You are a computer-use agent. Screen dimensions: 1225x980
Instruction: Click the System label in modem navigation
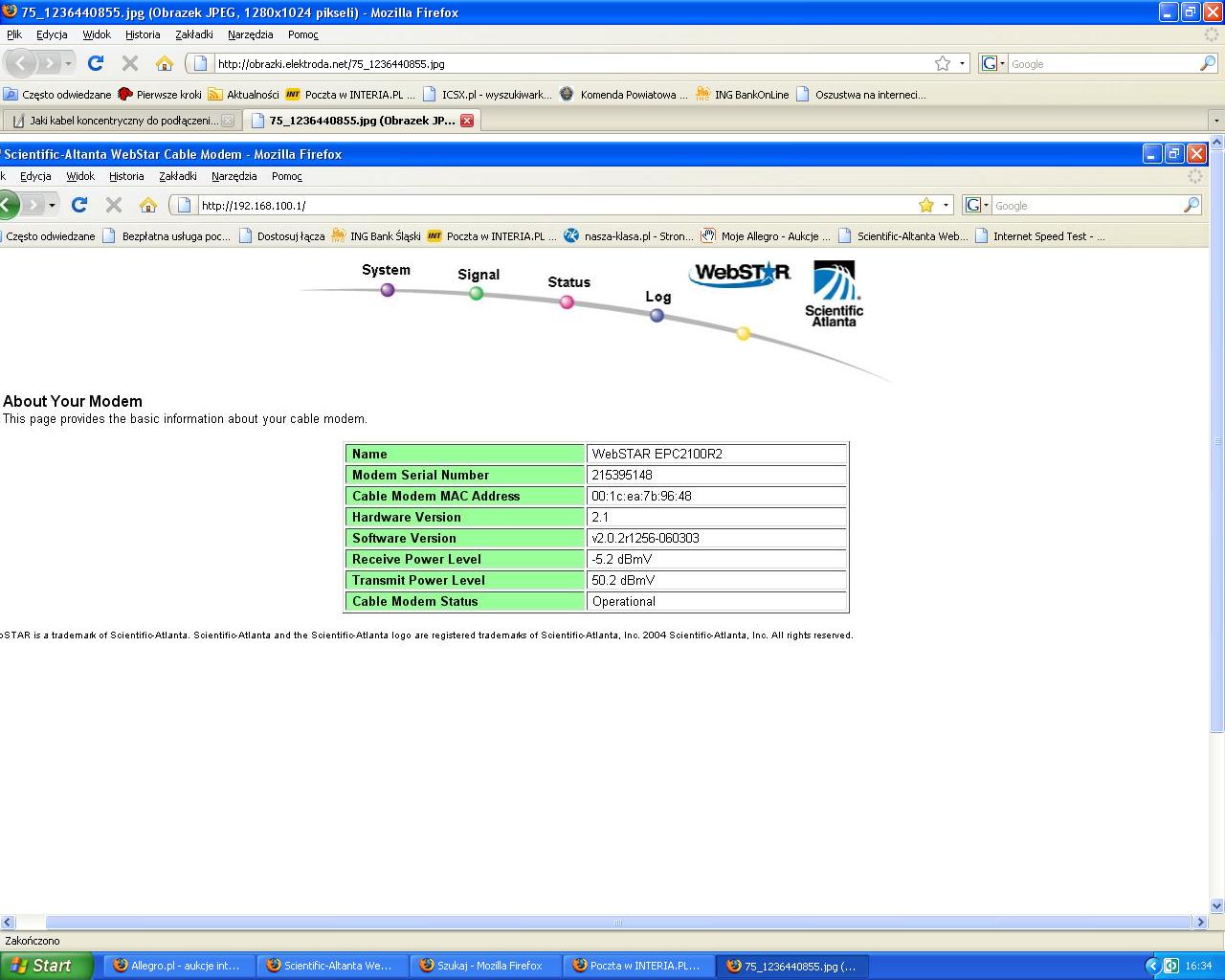387,270
